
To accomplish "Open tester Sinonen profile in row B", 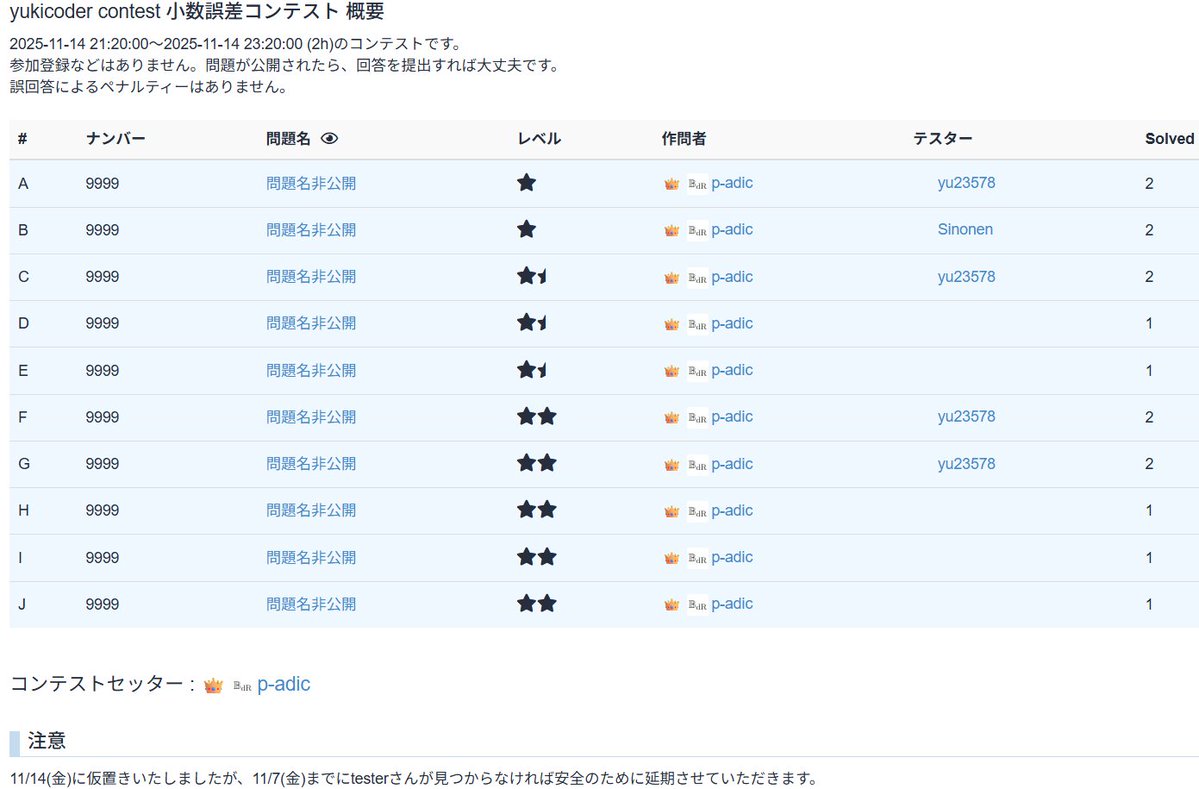I will click(x=965, y=229).
